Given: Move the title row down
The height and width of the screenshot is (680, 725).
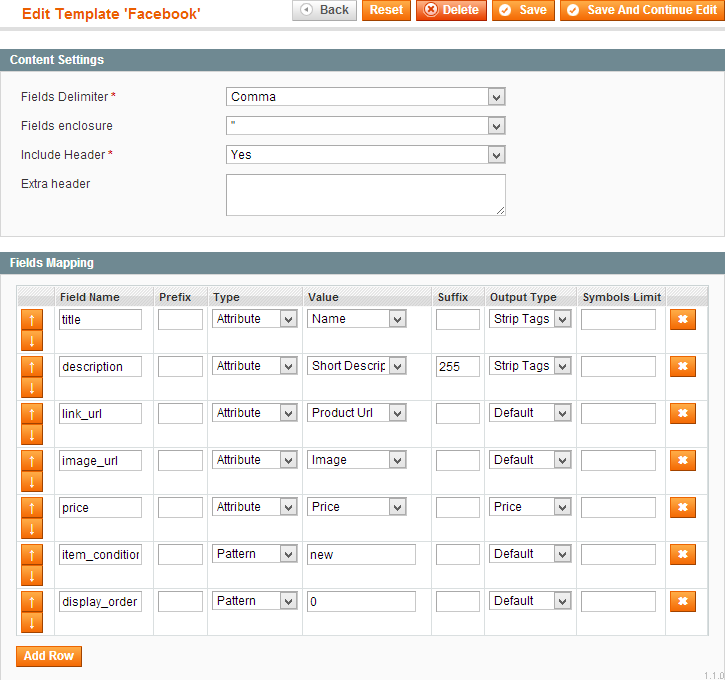Looking at the screenshot, I should (x=32, y=341).
